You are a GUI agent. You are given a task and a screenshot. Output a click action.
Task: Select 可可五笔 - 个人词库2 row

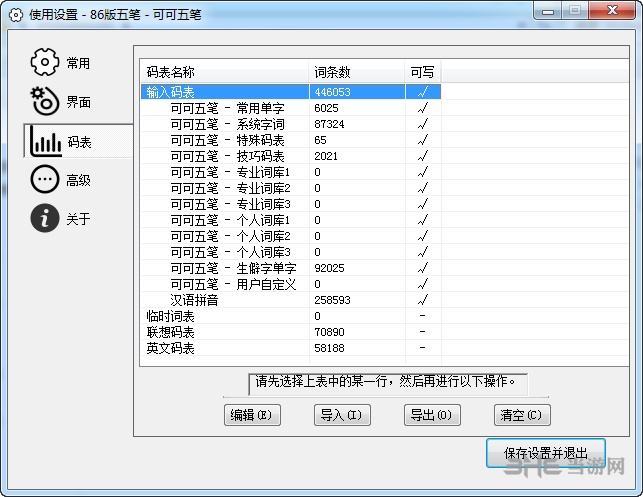point(291,236)
